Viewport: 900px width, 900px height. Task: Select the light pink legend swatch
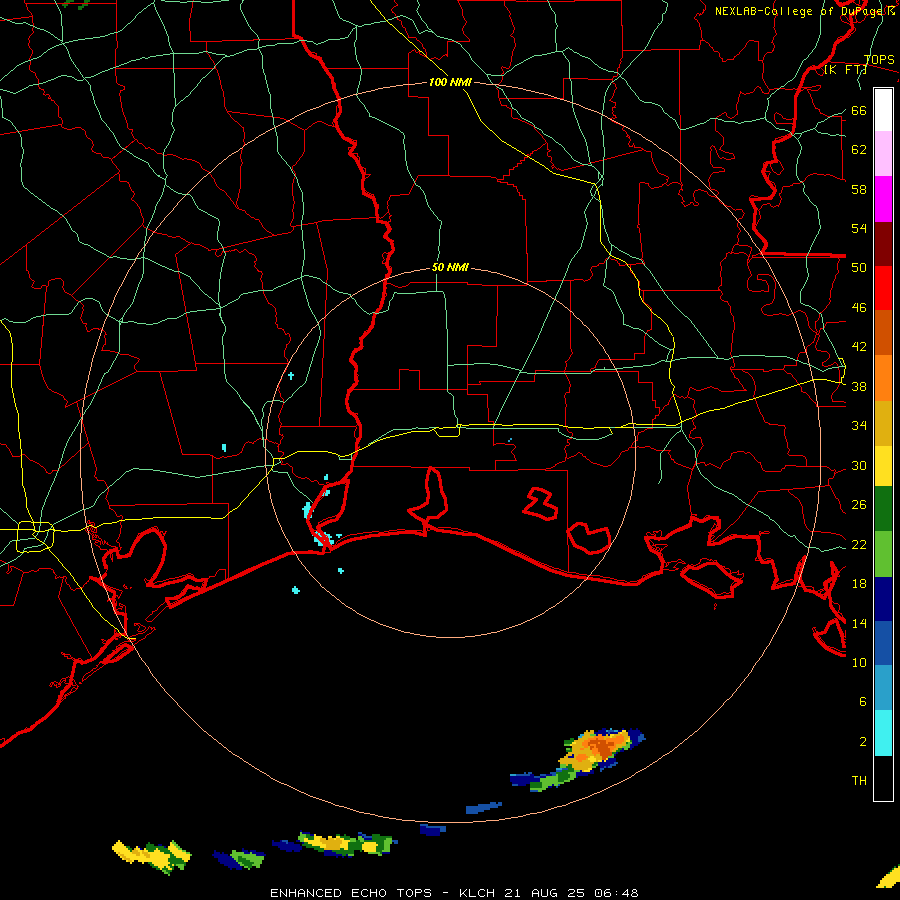[x=883, y=154]
